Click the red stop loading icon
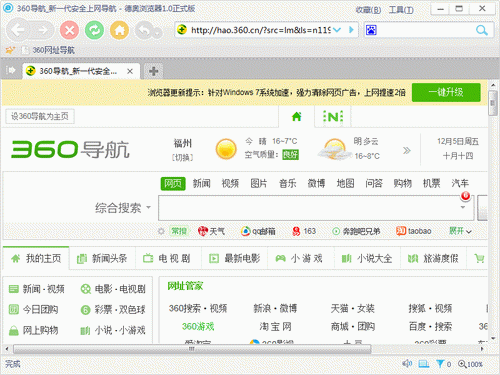Screen dimensions: 500x375 (69, 30)
